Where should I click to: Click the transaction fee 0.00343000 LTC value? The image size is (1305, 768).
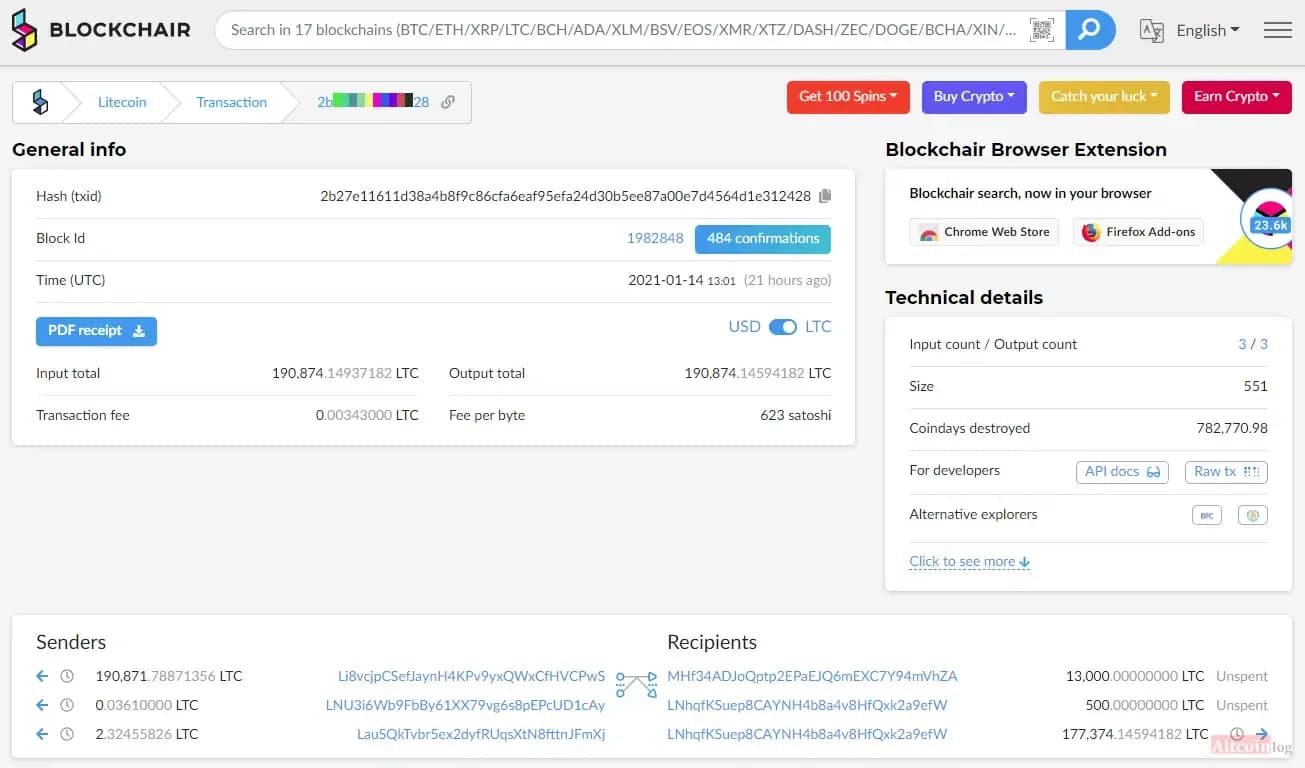367,415
